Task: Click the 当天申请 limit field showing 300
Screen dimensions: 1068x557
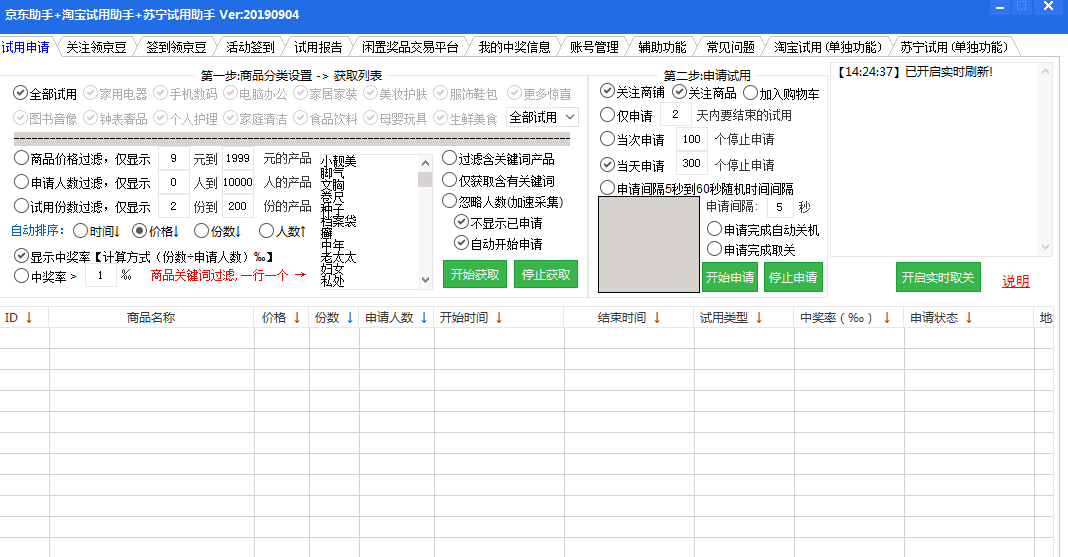Action: [x=691, y=163]
